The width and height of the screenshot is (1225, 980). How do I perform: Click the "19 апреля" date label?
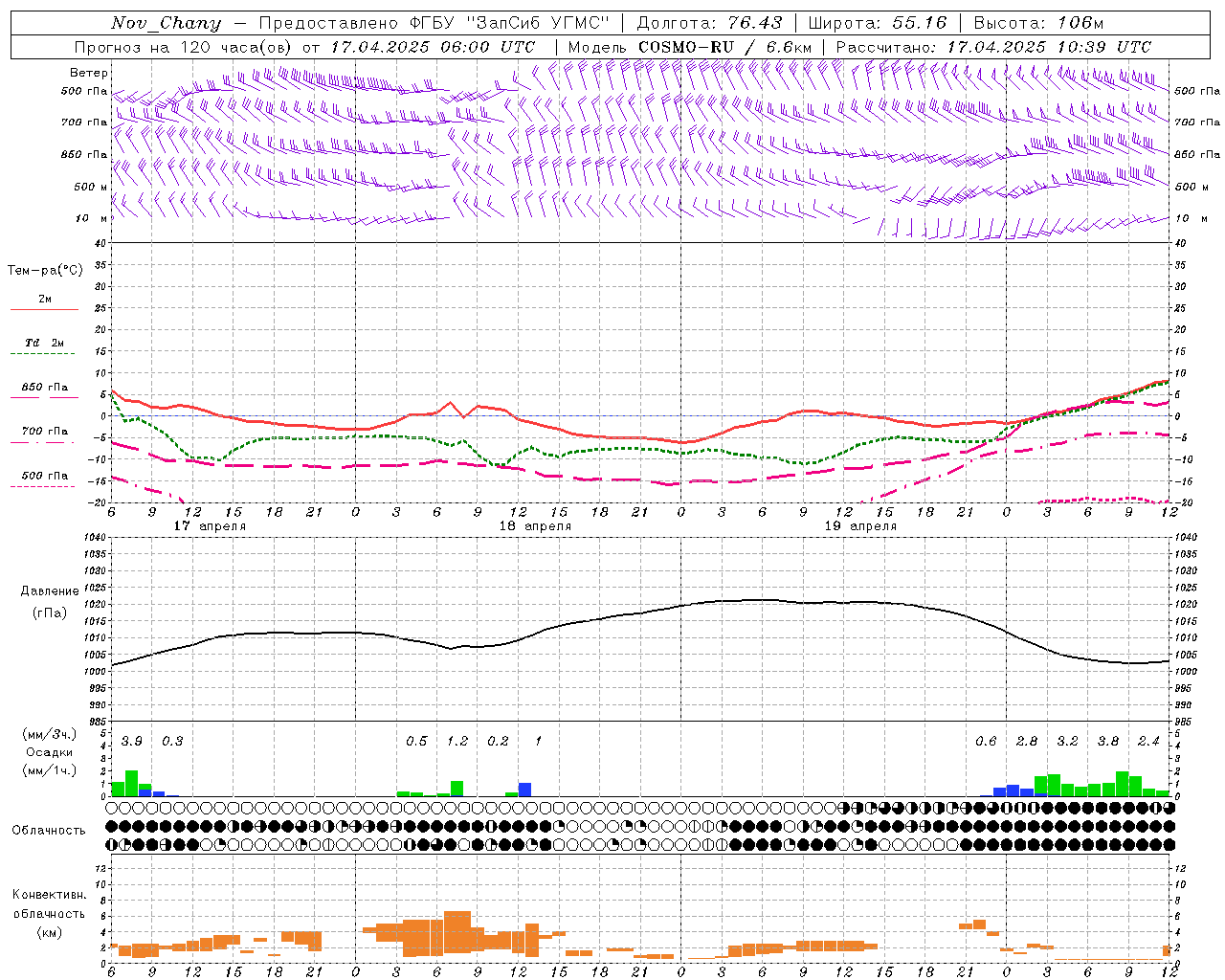coord(860,526)
